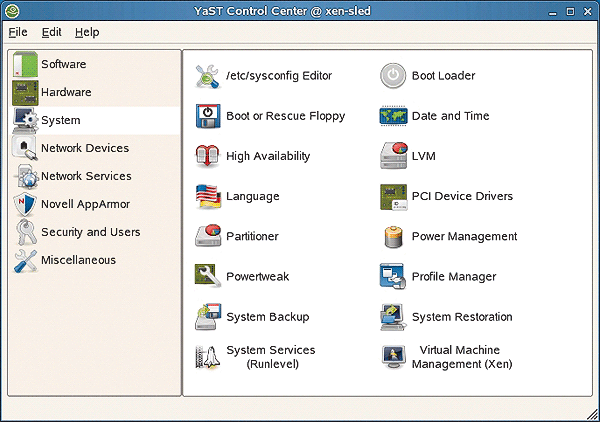
Task: Launch the LVM disk icon
Action: tap(393, 155)
